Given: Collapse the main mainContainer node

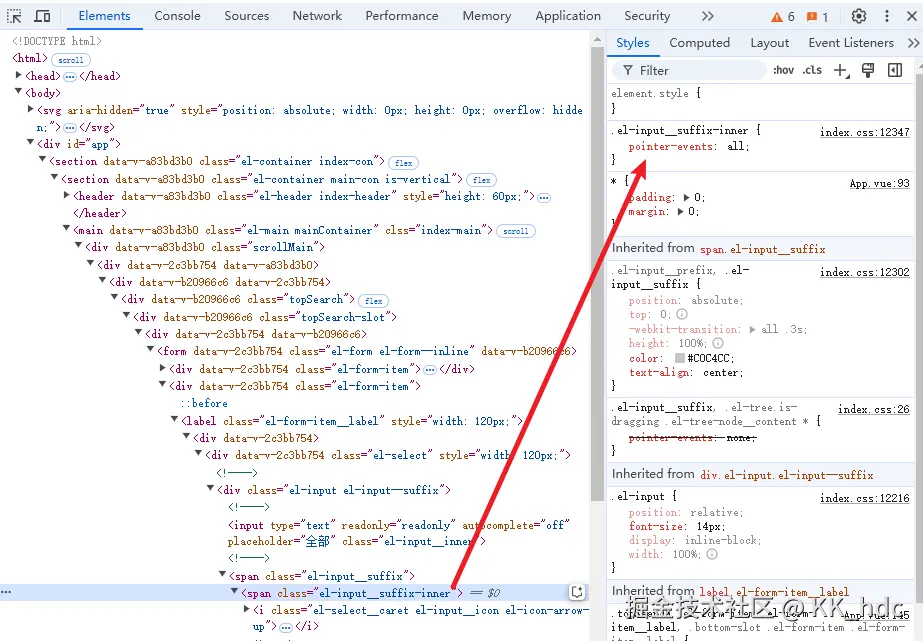Looking at the screenshot, I should (67, 229).
